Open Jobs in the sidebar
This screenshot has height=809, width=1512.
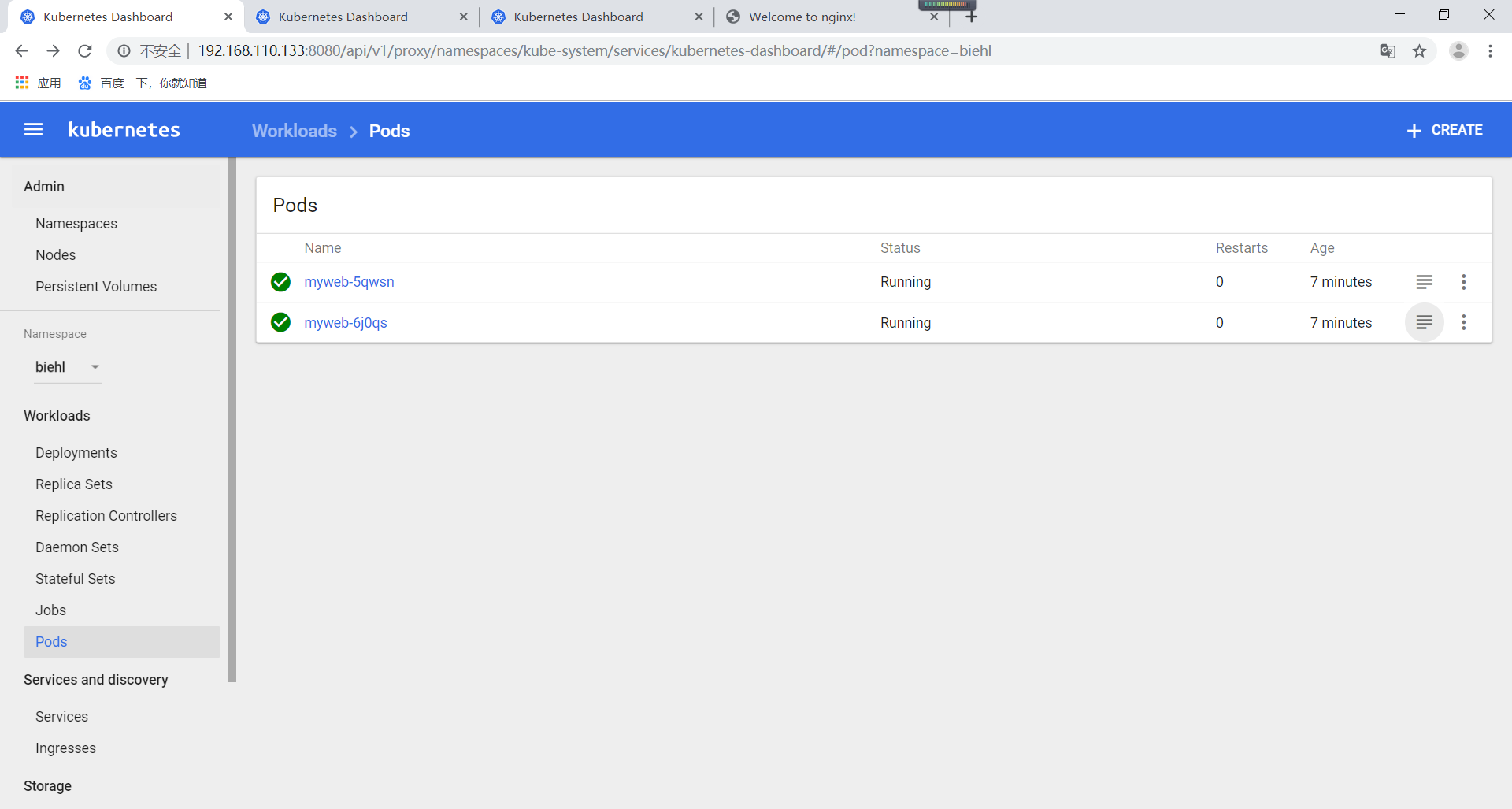[50, 610]
